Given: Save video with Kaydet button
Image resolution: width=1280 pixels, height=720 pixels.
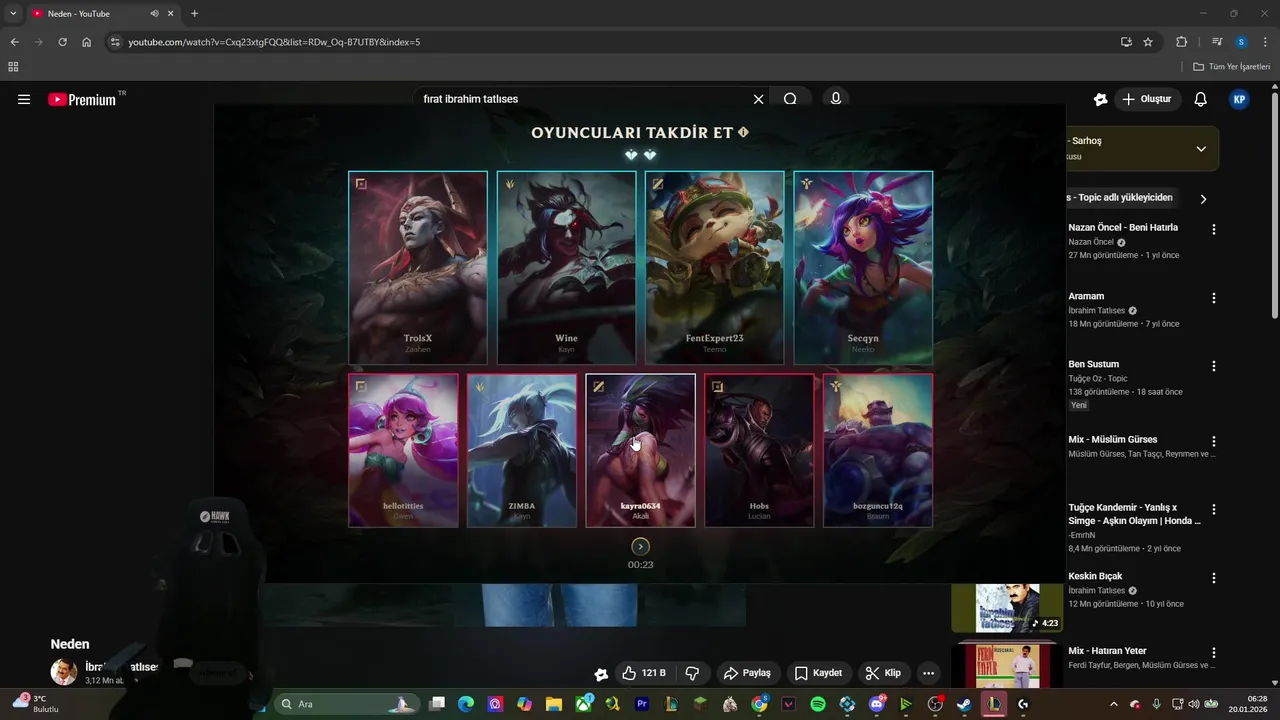Looking at the screenshot, I should 818,673.
